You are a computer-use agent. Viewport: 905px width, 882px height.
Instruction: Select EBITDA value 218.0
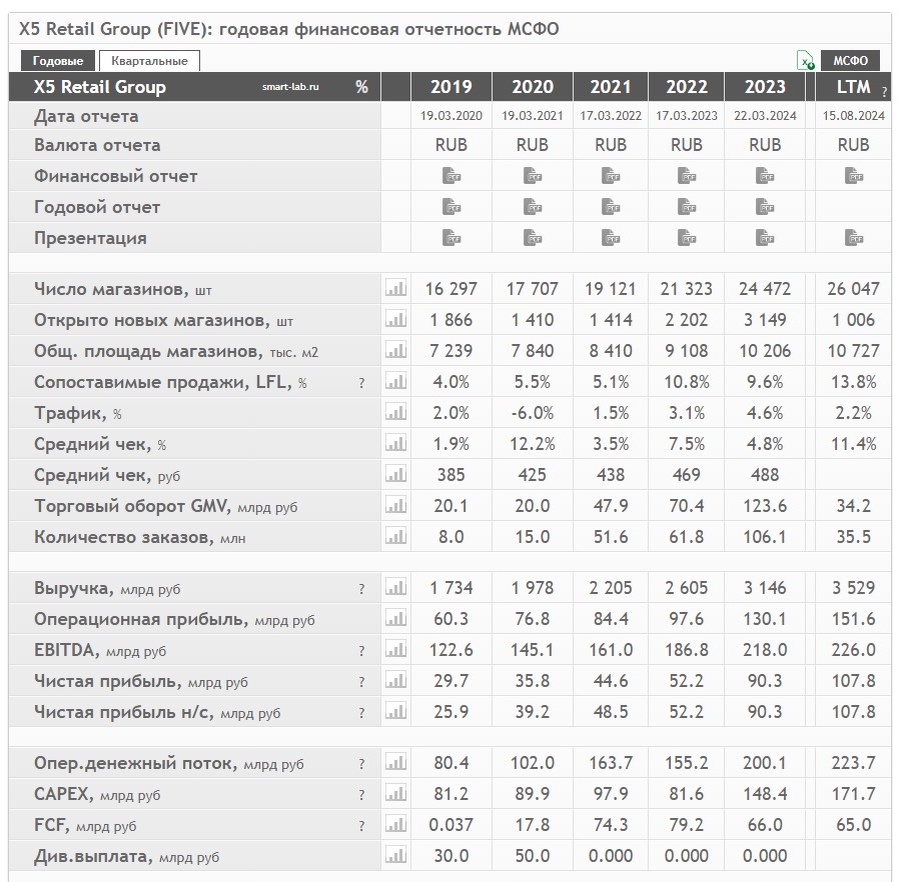765,650
